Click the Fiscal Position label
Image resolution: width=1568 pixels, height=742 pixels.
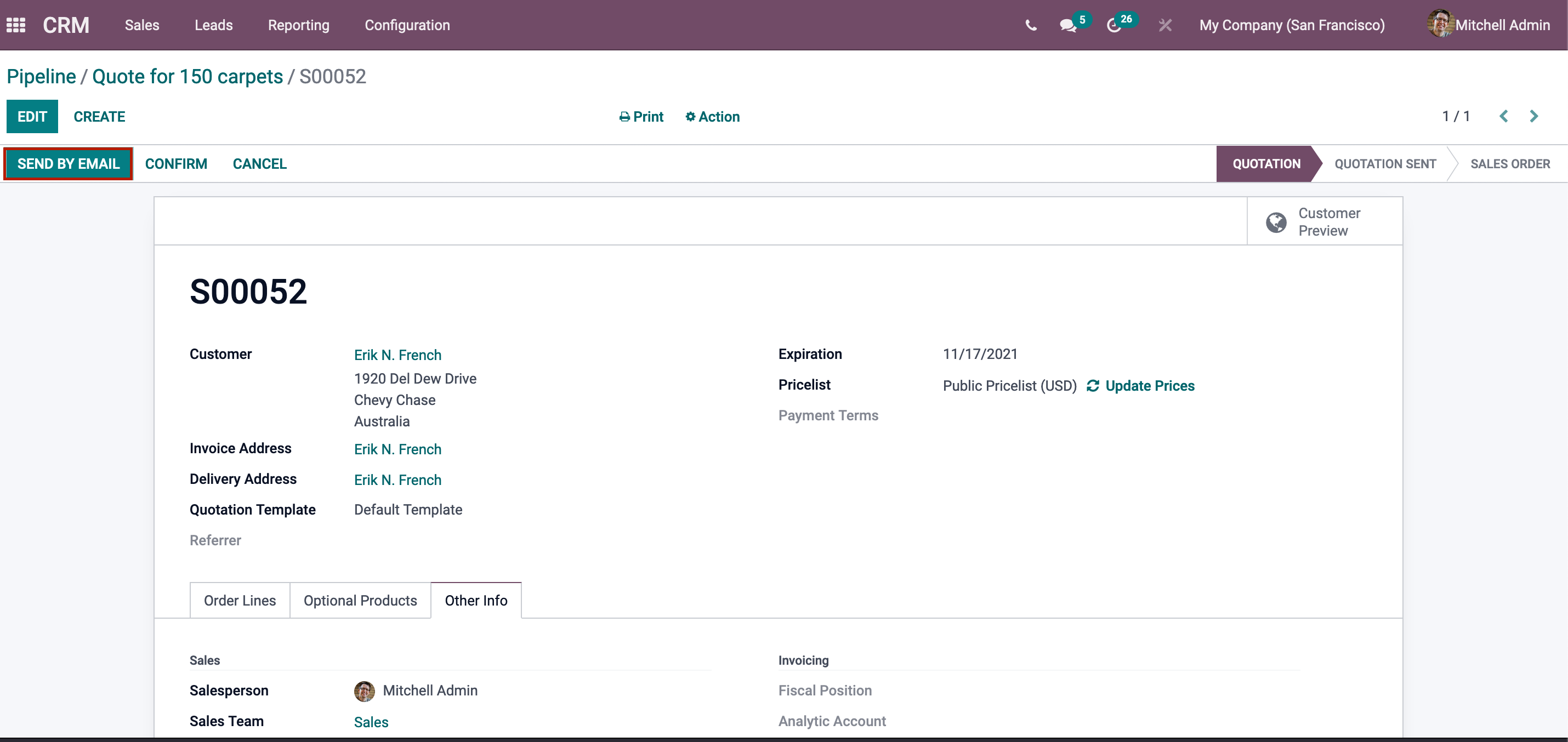tap(825, 690)
